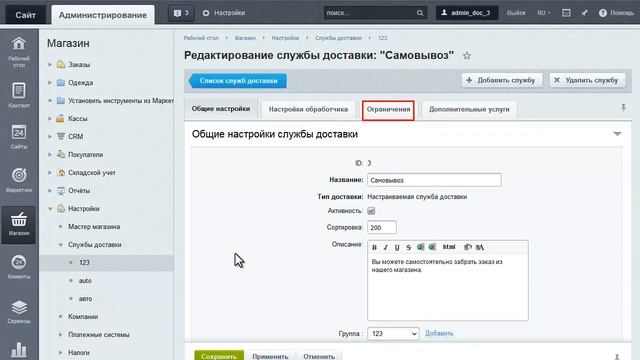Image resolution: width=640 pixels, height=360 pixels.
Task: Click the second globe unlink icon in editor
Action: (x=432, y=247)
